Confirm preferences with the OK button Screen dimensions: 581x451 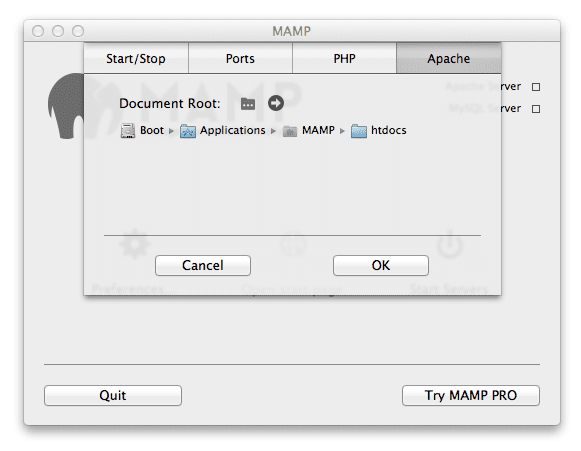coord(381,265)
